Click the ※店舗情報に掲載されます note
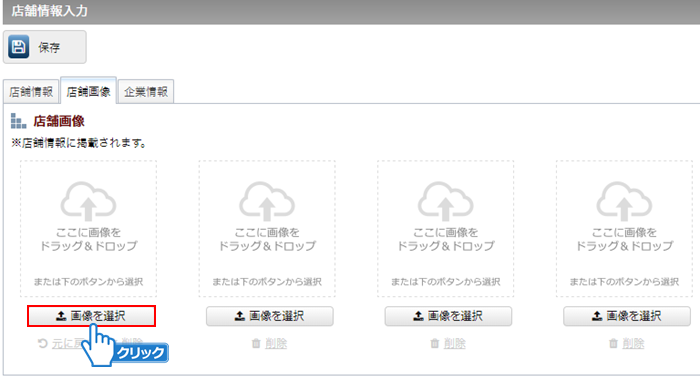 click(x=79, y=143)
